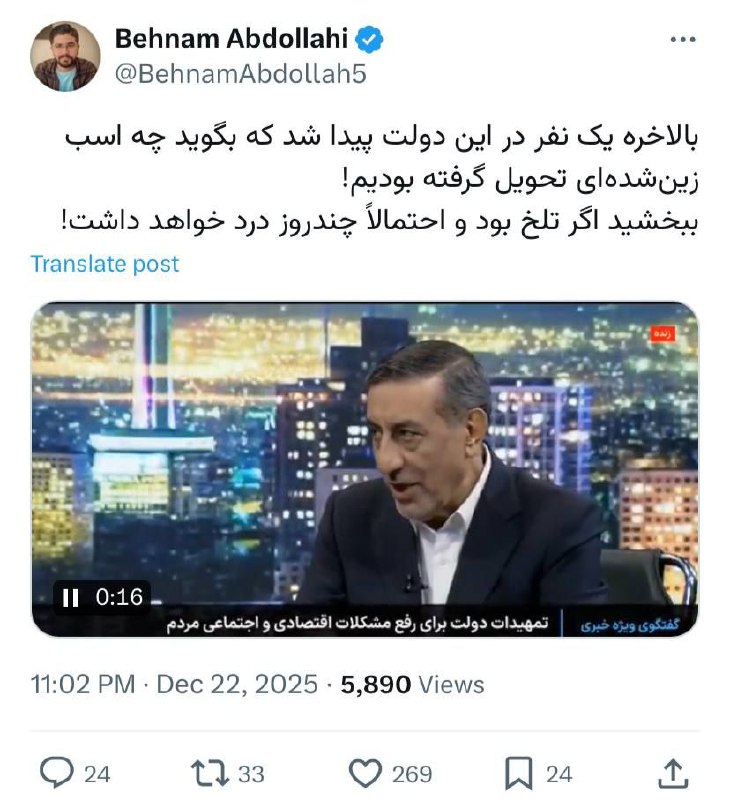The height and width of the screenshot is (800, 730).
Task: Open the @BehnamAbdollah5 handle link
Action: [240, 73]
